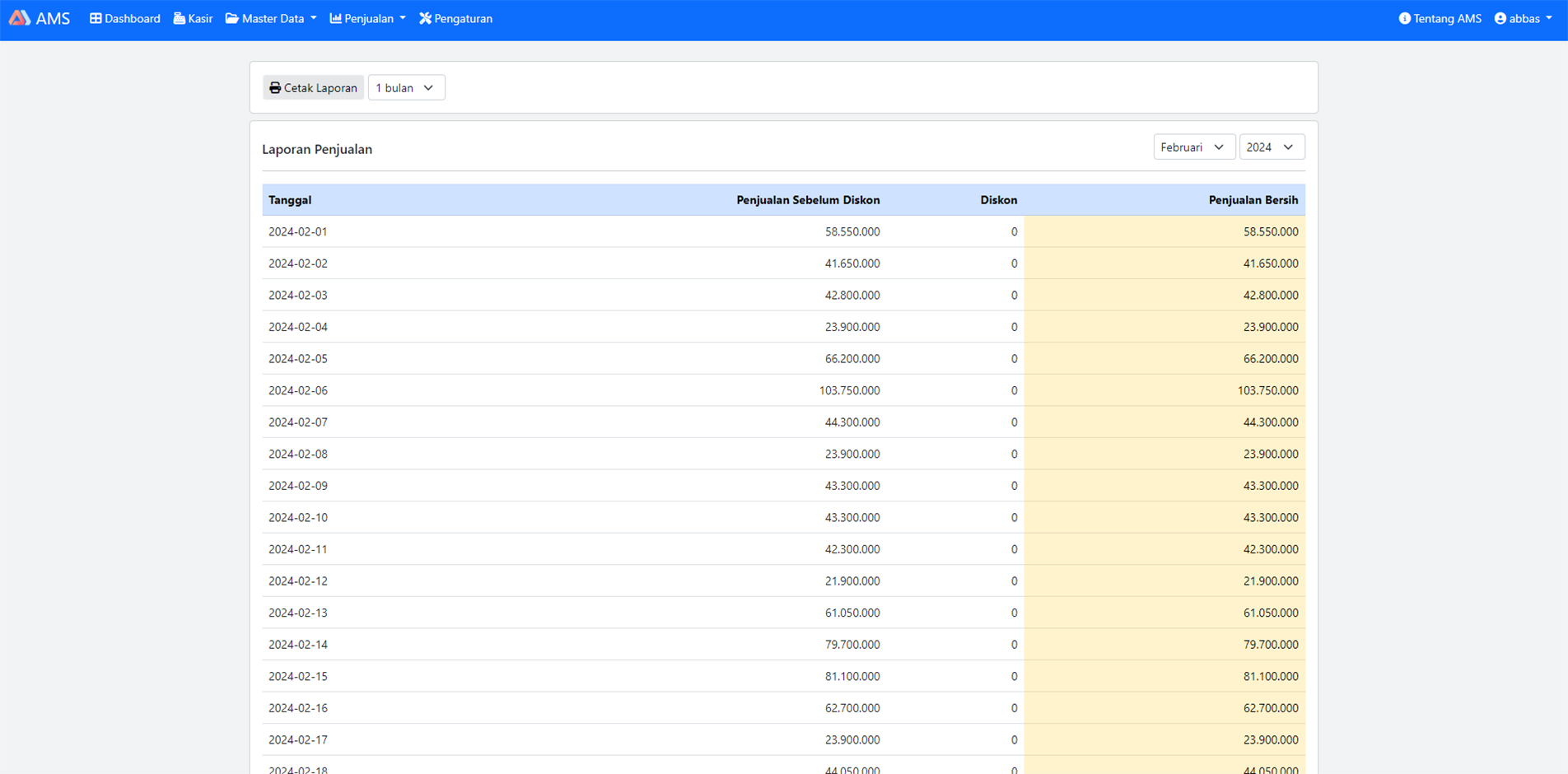Select date cell 2024-02-10
This screenshot has height=774, width=1568.
pyautogui.click(x=298, y=517)
